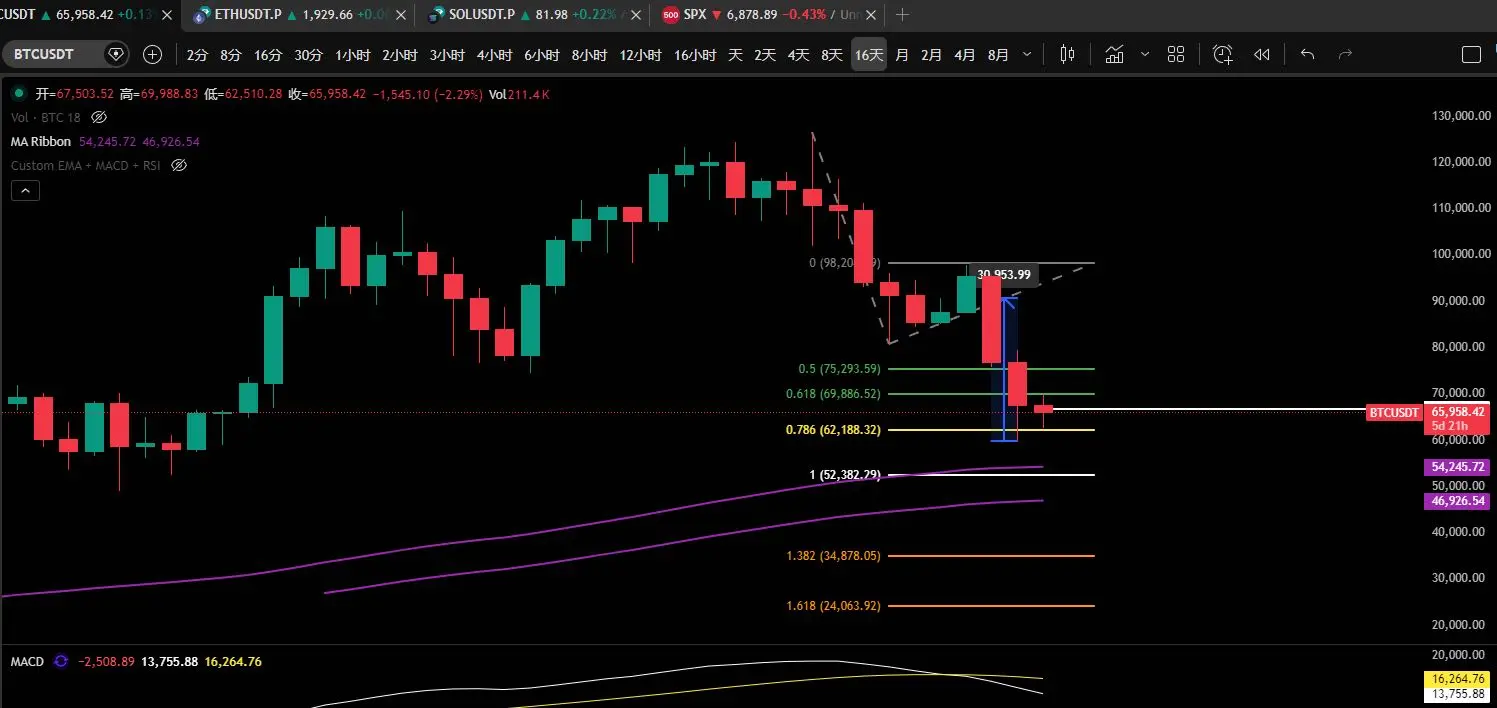Select the 16分 timeframe
1497x708 pixels.
(268, 55)
